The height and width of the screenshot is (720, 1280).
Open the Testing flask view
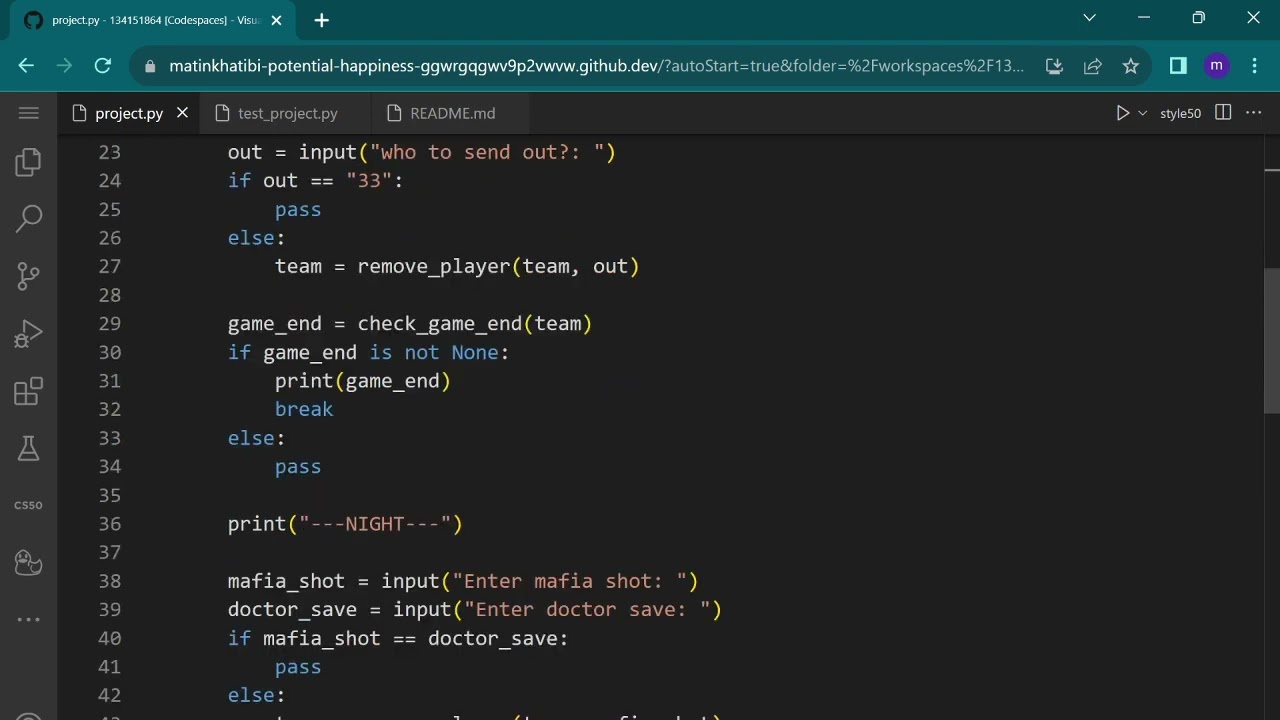click(28, 448)
